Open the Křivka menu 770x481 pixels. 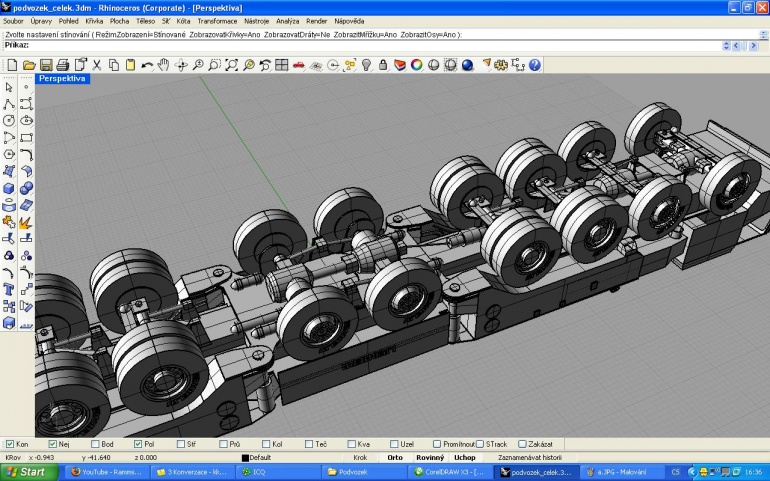tap(94, 21)
